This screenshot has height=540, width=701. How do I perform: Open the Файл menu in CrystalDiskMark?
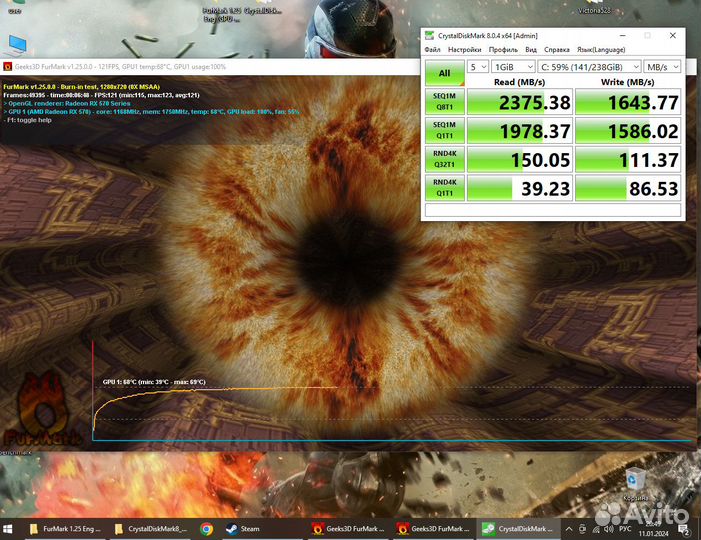pos(432,50)
